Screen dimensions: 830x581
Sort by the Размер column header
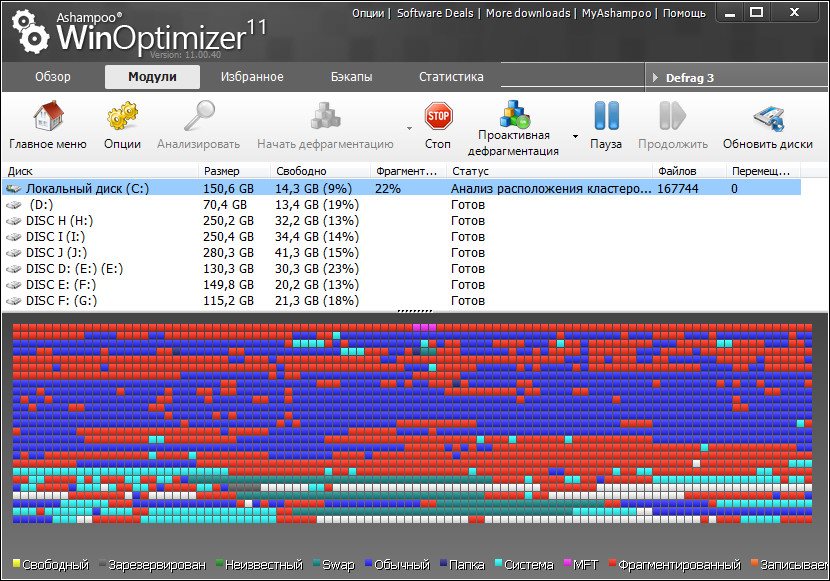point(234,171)
